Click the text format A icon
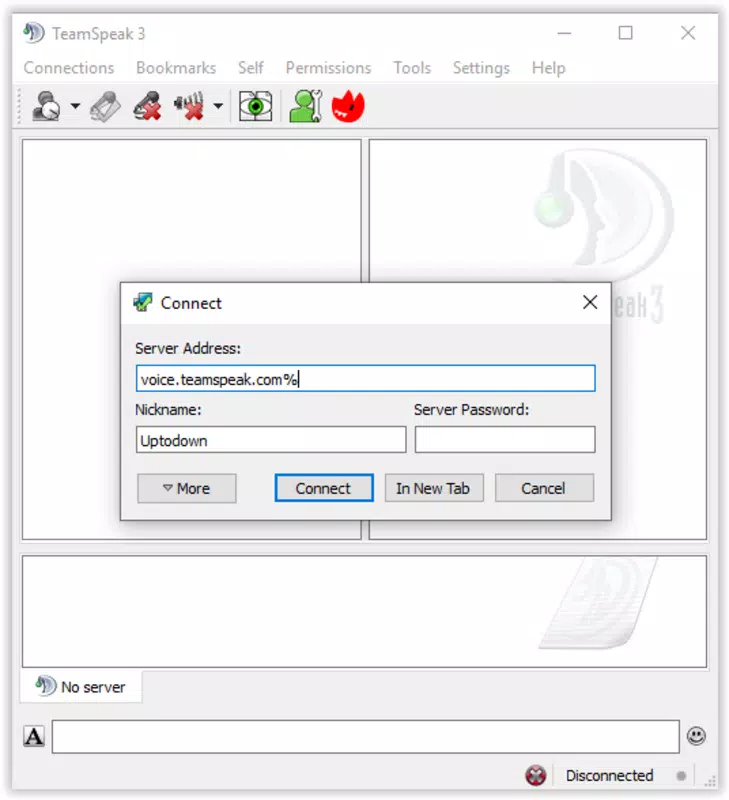Screen dimensions: 729x800 tap(34, 736)
